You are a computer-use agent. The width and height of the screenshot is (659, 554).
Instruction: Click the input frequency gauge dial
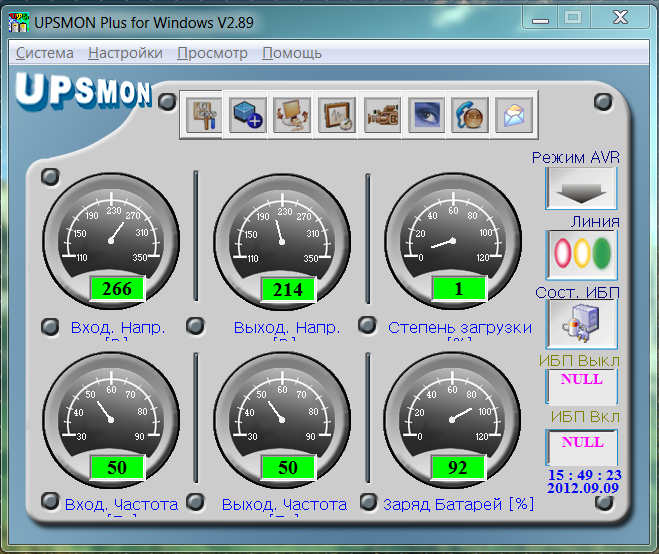pos(111,419)
